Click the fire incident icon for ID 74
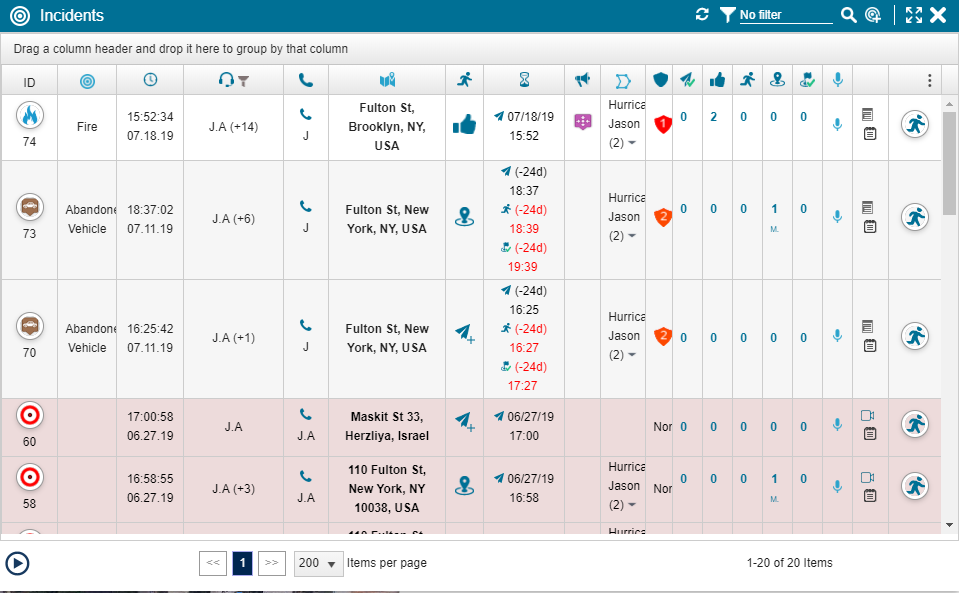The height and width of the screenshot is (593, 959). coord(29,117)
